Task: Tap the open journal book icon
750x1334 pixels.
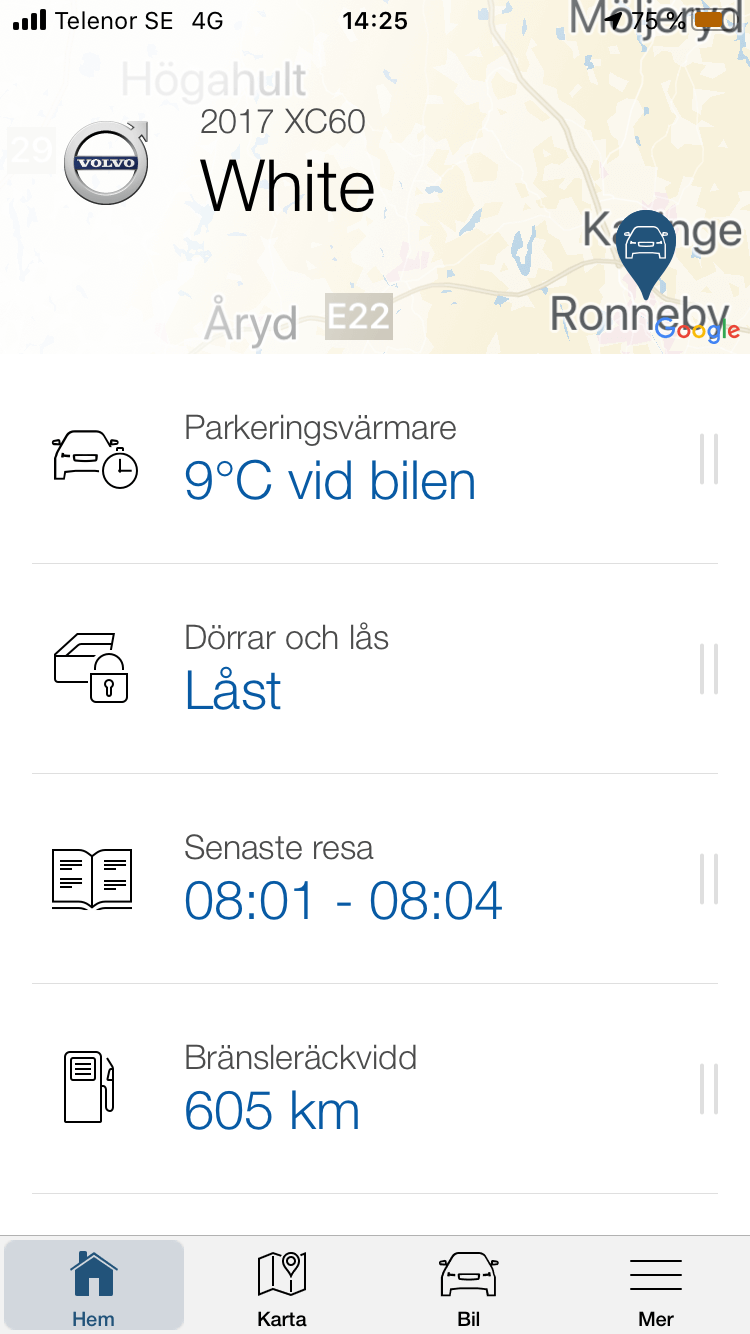Action: pos(91,879)
